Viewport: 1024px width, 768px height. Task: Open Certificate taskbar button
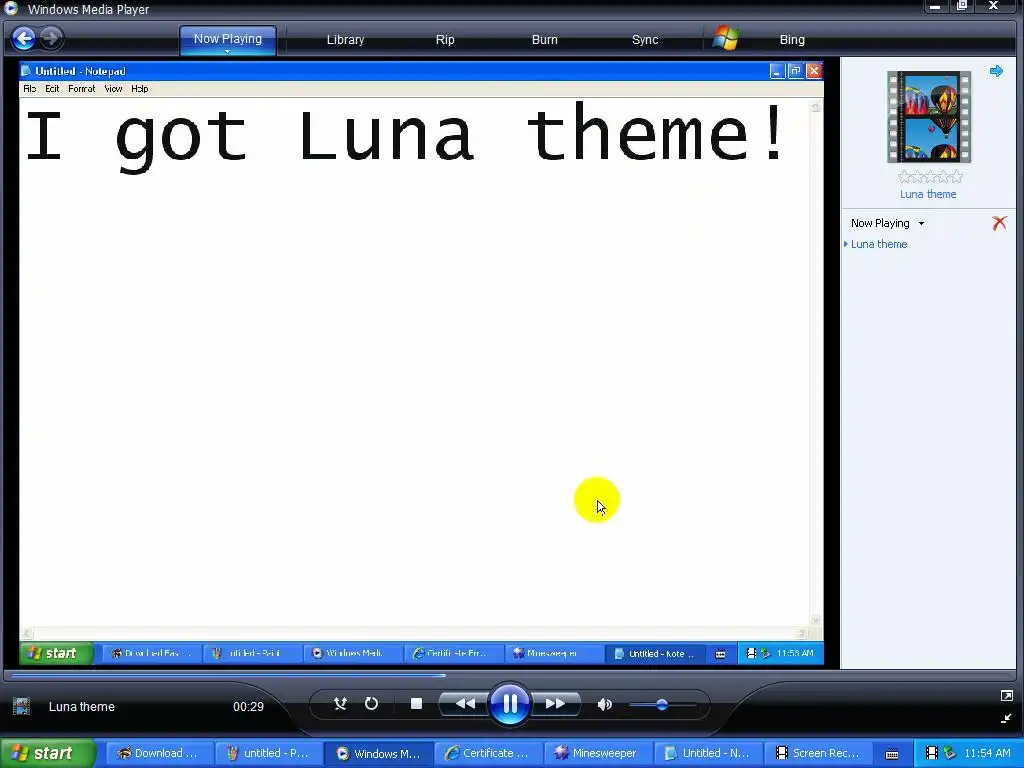488,753
